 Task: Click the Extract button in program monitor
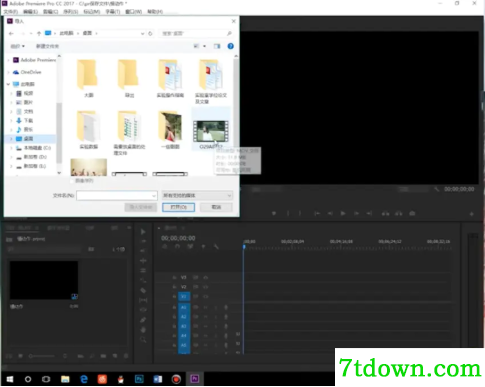399,213
